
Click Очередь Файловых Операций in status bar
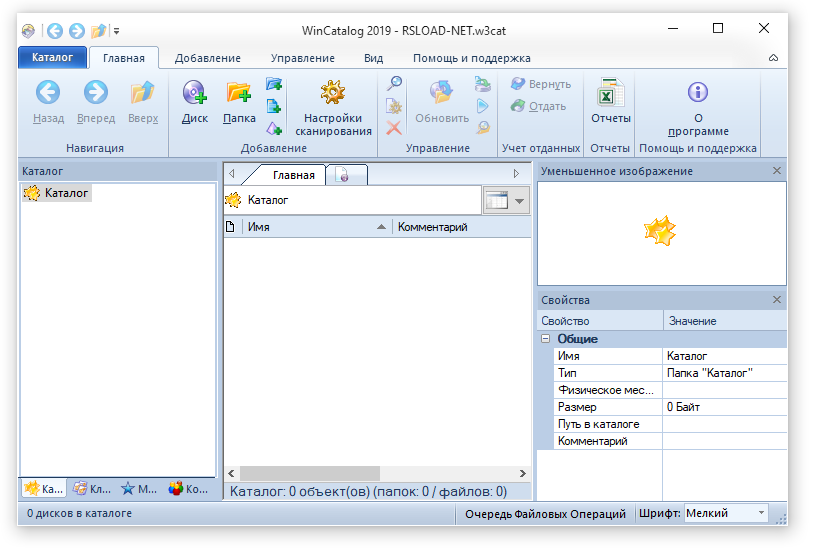[545, 514]
